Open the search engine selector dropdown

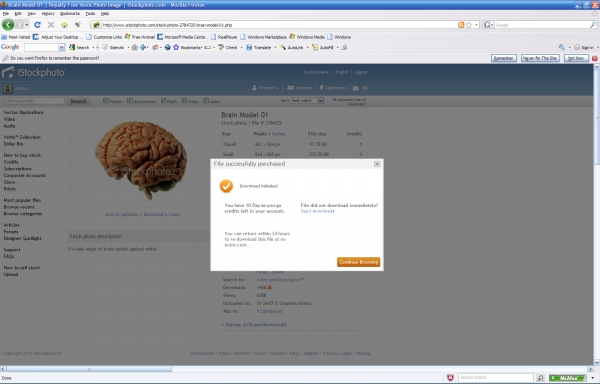pyautogui.click(x=489, y=25)
